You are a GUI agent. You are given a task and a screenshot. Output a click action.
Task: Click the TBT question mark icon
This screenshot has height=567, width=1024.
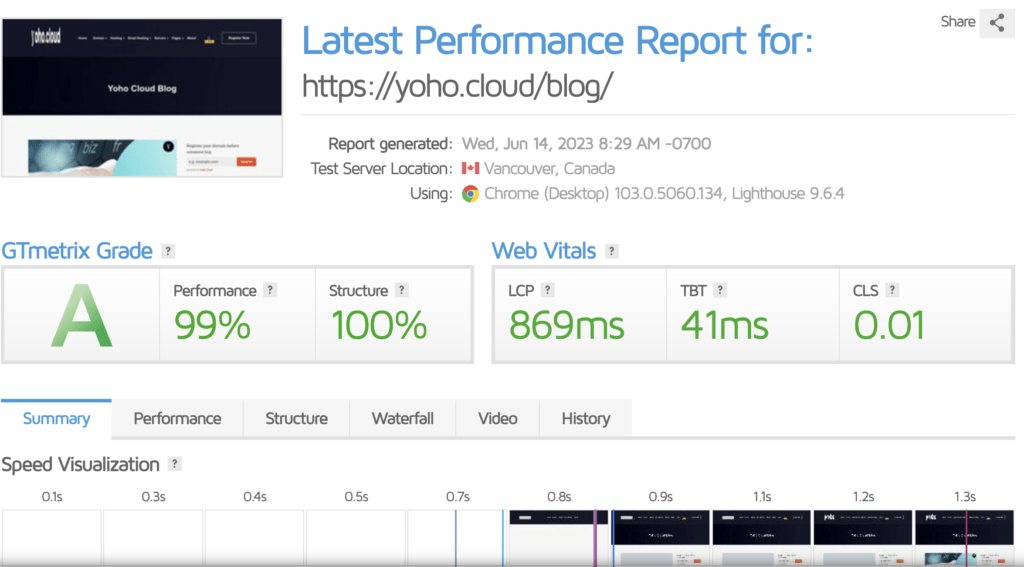point(720,290)
